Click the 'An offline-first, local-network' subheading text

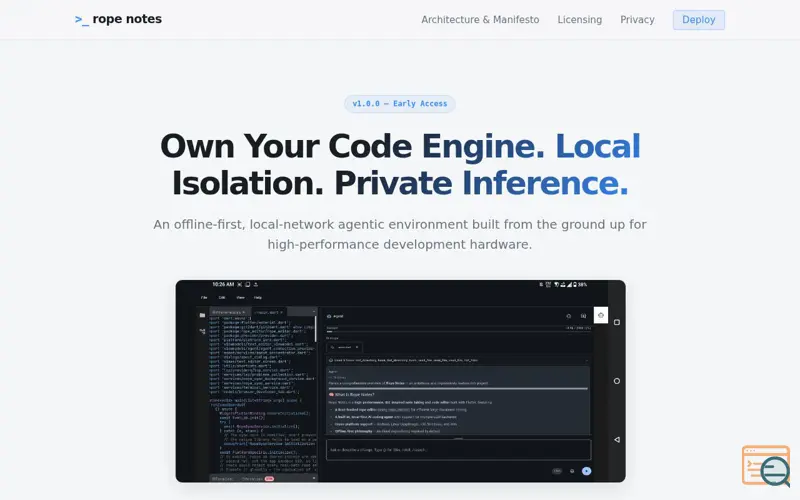pyautogui.click(x=400, y=234)
